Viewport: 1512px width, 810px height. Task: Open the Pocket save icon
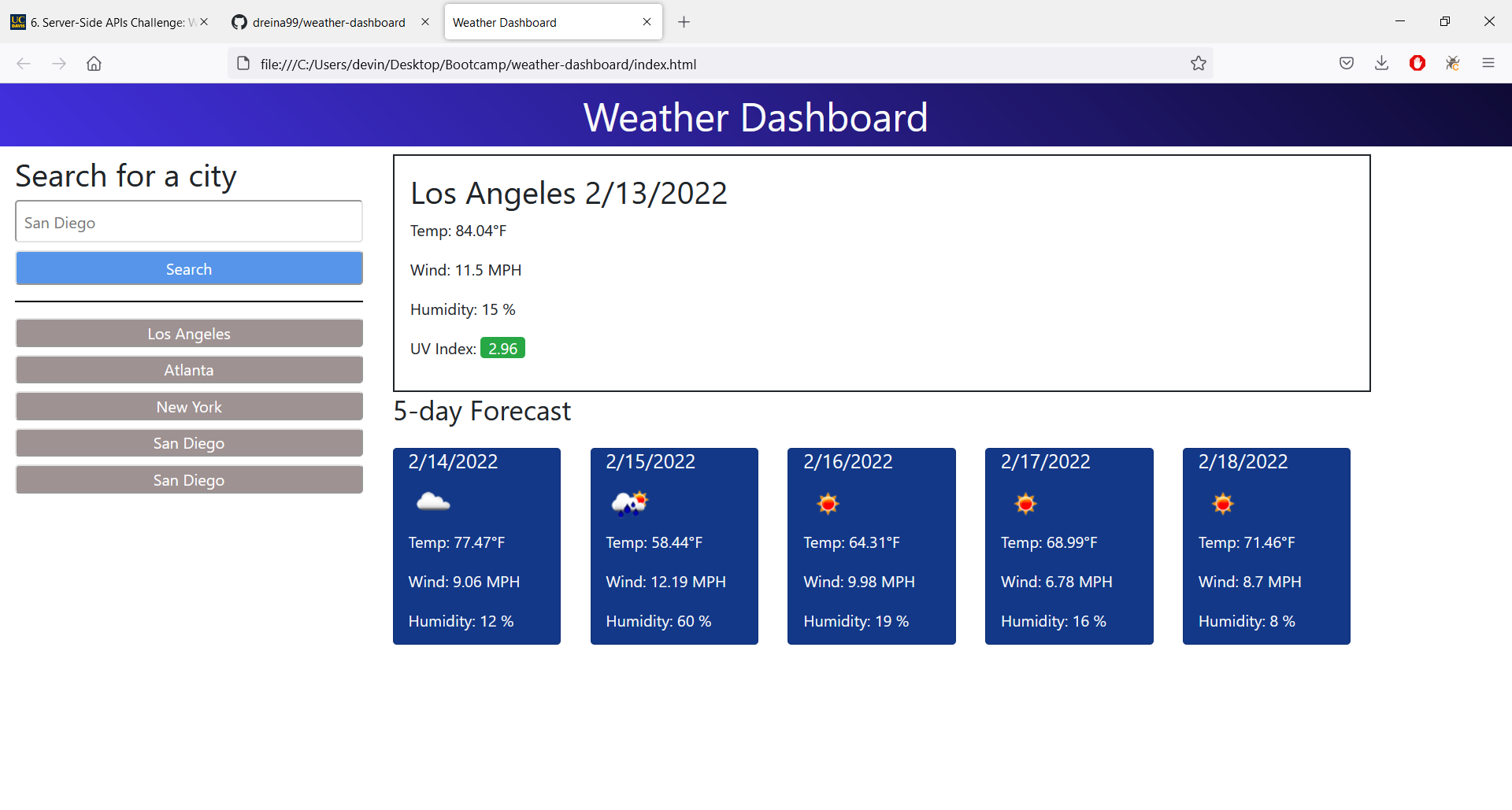coord(1347,64)
